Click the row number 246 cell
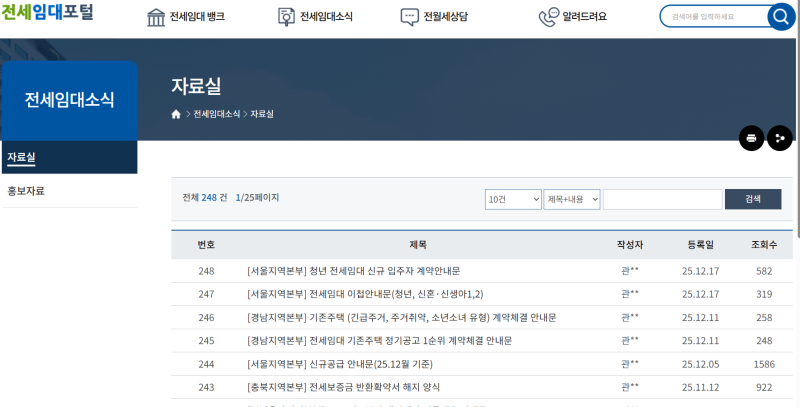 [206, 318]
